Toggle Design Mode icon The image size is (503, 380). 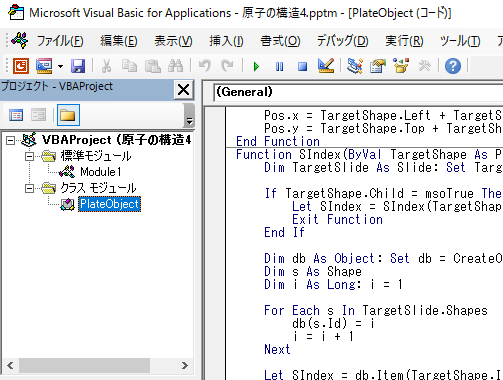[326, 66]
